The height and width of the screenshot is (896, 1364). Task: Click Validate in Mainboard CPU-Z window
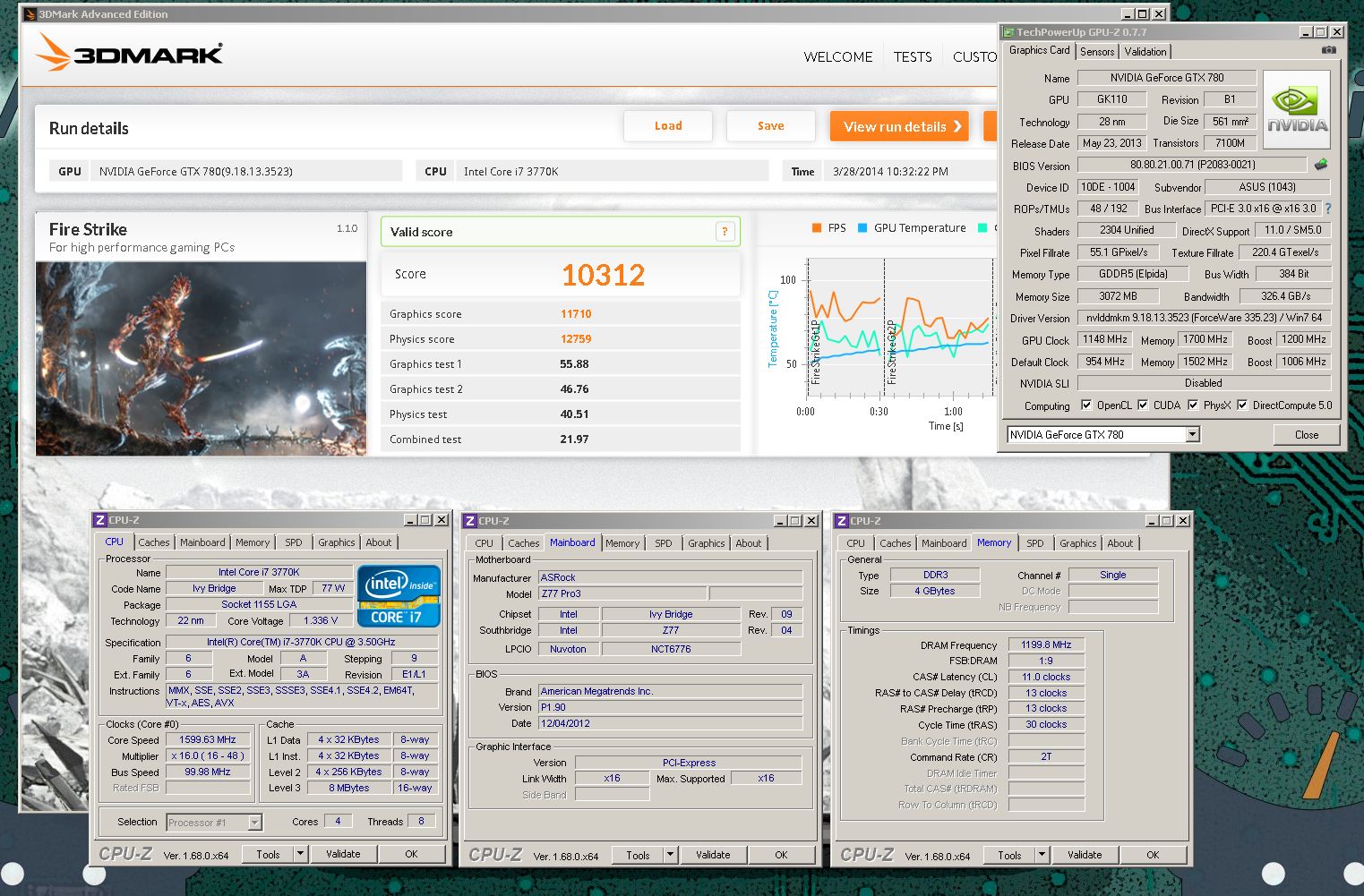pyautogui.click(x=713, y=855)
